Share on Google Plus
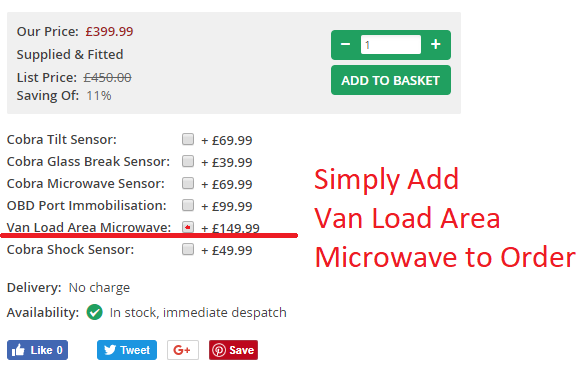This screenshot has height=382, width=588. click(x=183, y=350)
